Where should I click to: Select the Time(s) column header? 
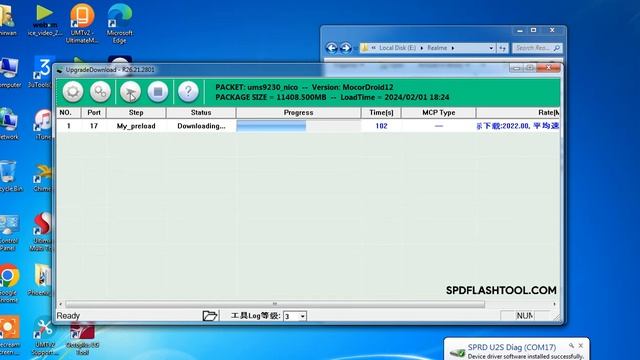381,113
